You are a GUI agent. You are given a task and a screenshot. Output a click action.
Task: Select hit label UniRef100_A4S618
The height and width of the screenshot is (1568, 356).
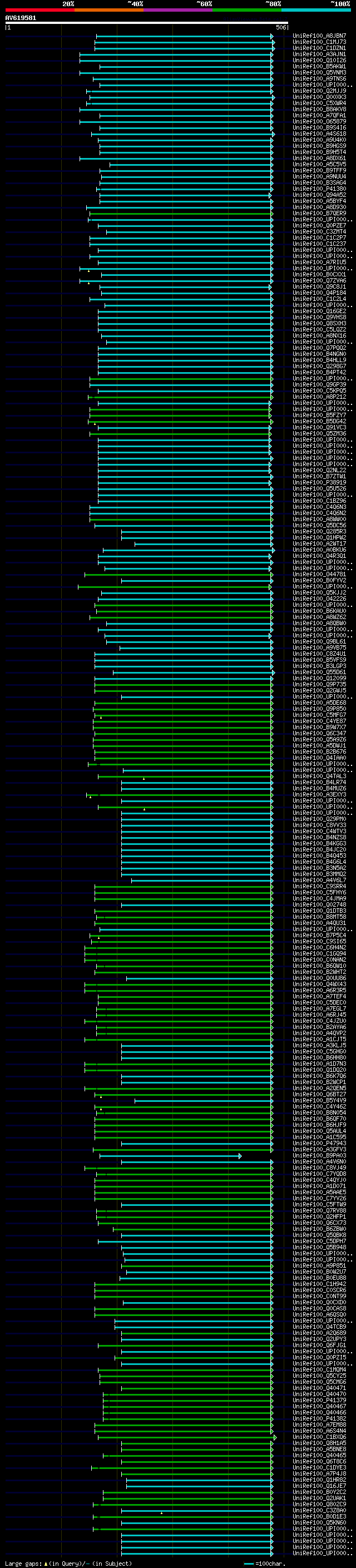(319, 134)
